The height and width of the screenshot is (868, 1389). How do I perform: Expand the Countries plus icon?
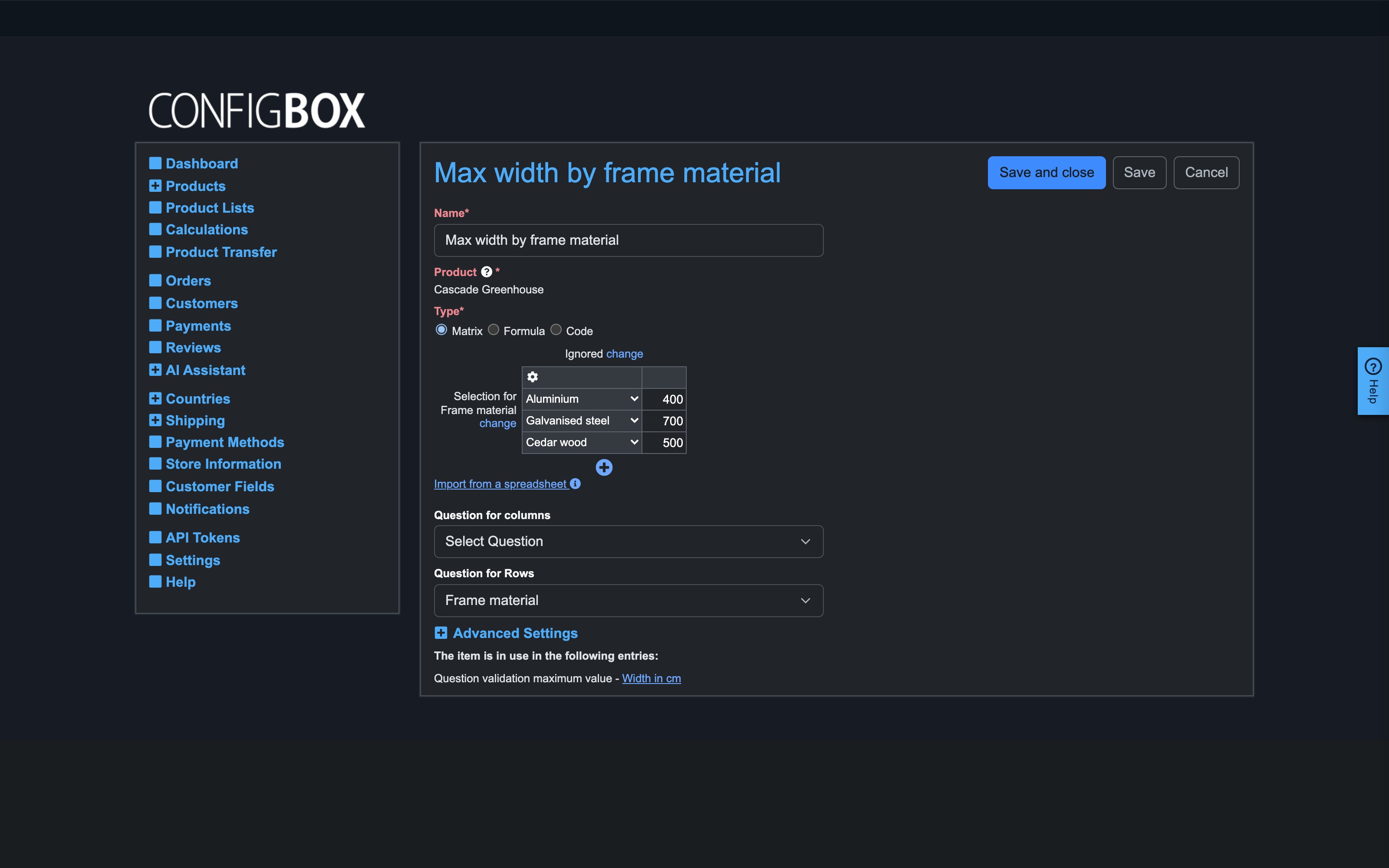155,398
